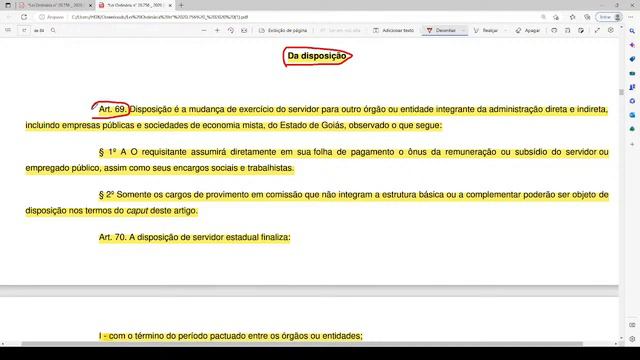Close the first Lei Ordinária tab

click(90, 5)
